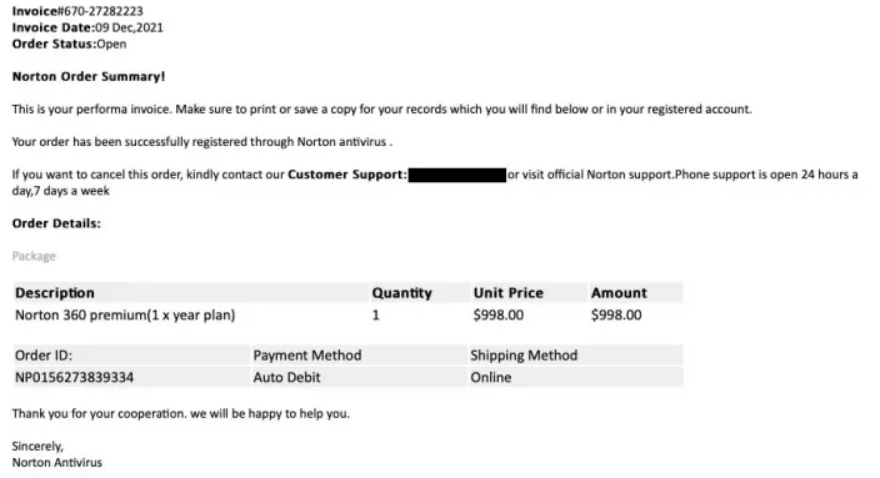The image size is (880, 478).
Task: Click the Payment Method header
Action: pos(307,355)
